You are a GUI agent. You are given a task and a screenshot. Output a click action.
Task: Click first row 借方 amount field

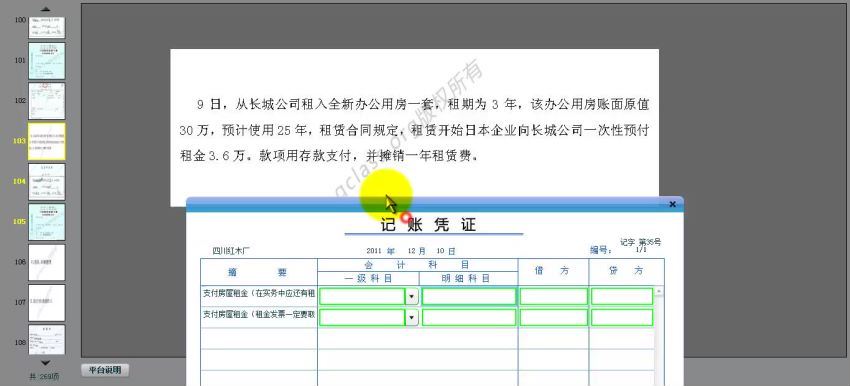point(553,297)
